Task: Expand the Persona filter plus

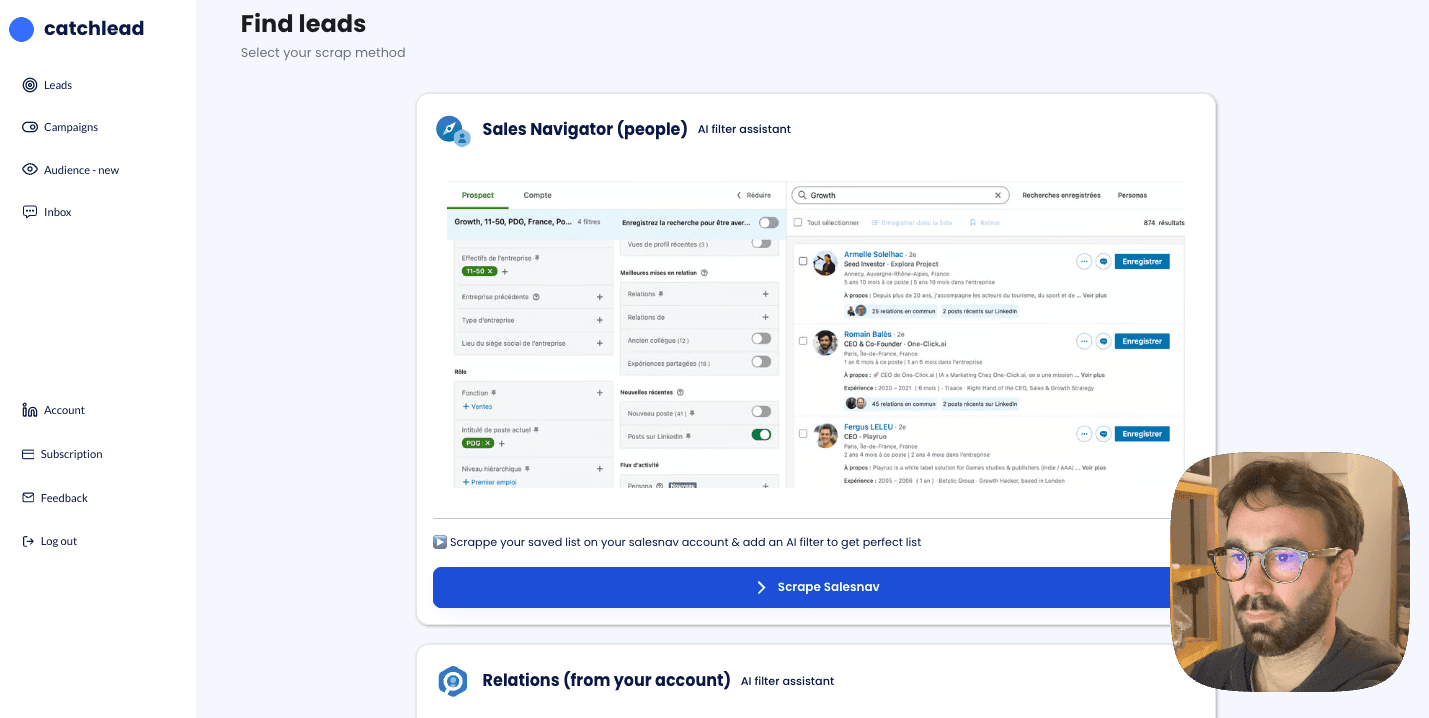Action: coord(765,486)
